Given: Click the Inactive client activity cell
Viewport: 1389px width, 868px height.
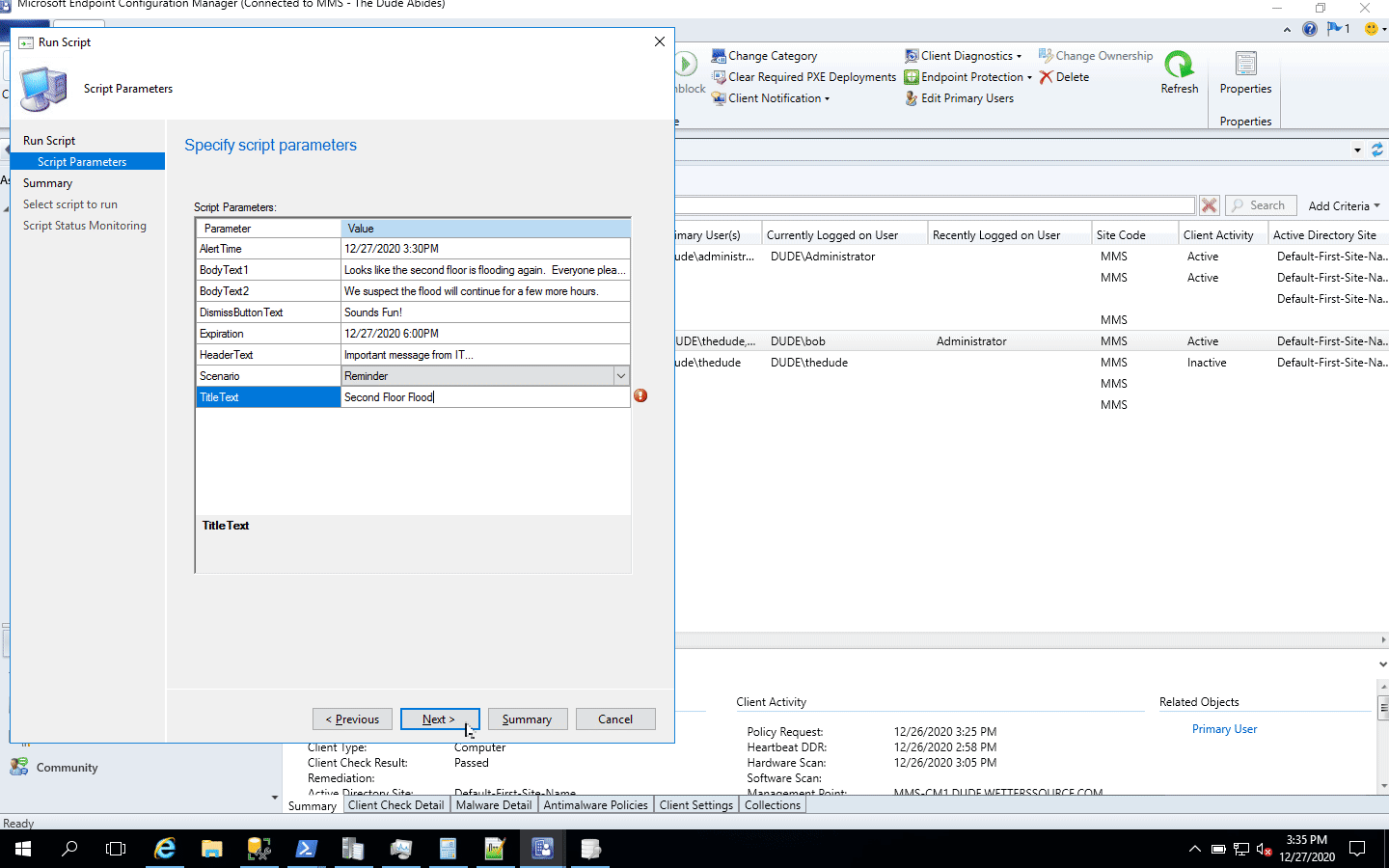Looking at the screenshot, I should (x=1207, y=363).
